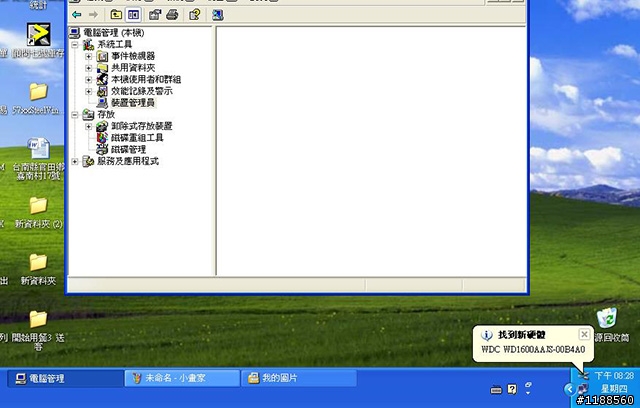
Task: Click the empty right results pane
Action: coord(371,151)
